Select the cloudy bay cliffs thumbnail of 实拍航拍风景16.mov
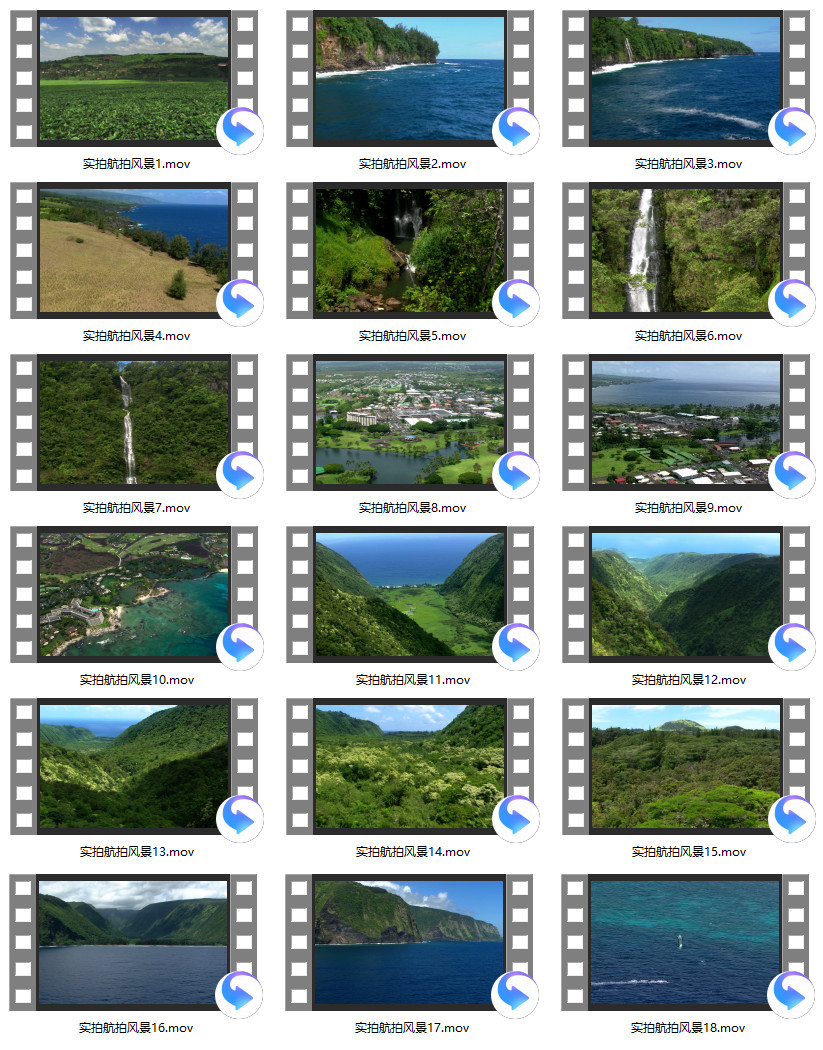The image size is (823, 1050). (x=133, y=942)
